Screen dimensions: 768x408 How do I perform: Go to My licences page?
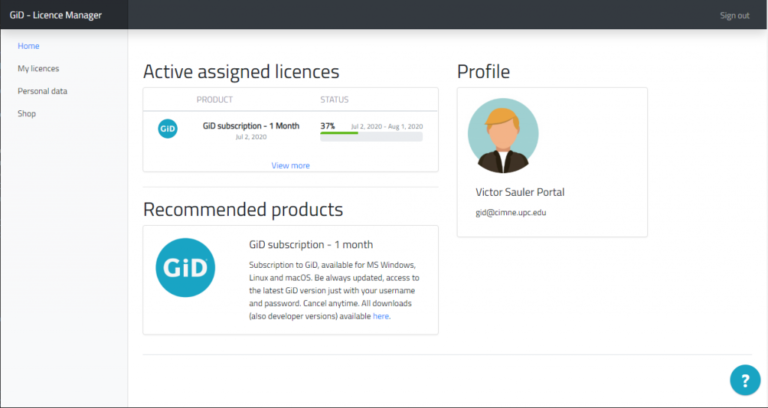[x=38, y=69]
